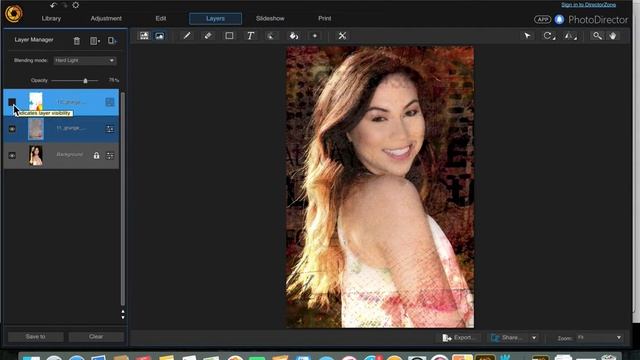Switch to the Slideshow tab

click(270, 18)
